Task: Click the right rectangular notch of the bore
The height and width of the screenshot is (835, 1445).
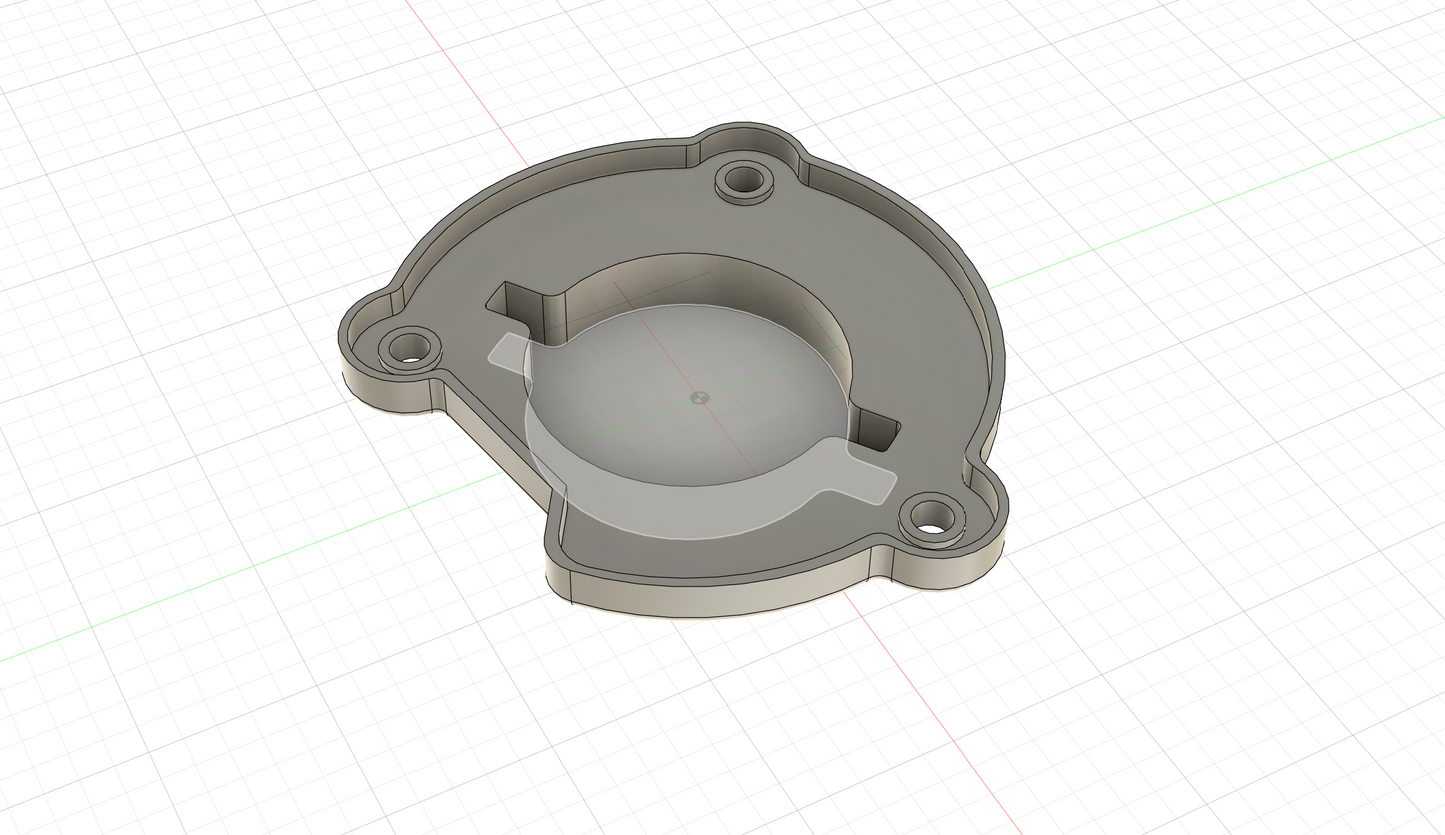Action: coord(880,430)
